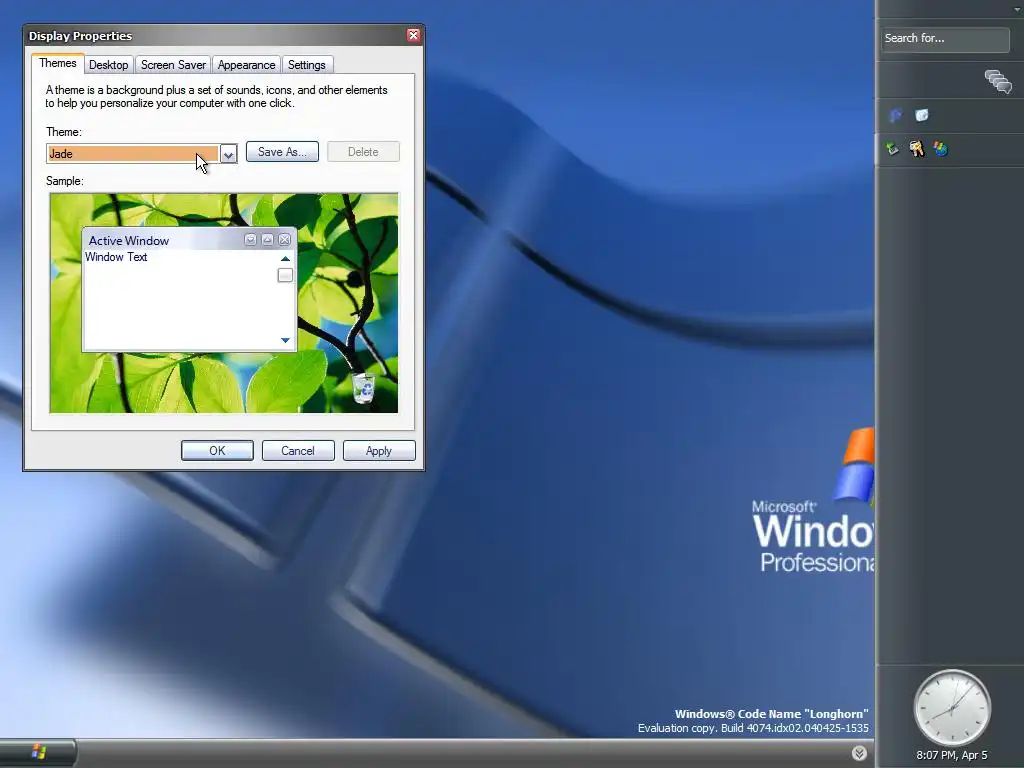The image size is (1024, 768).
Task: Click the sidebar Search for field
Action: [945, 39]
